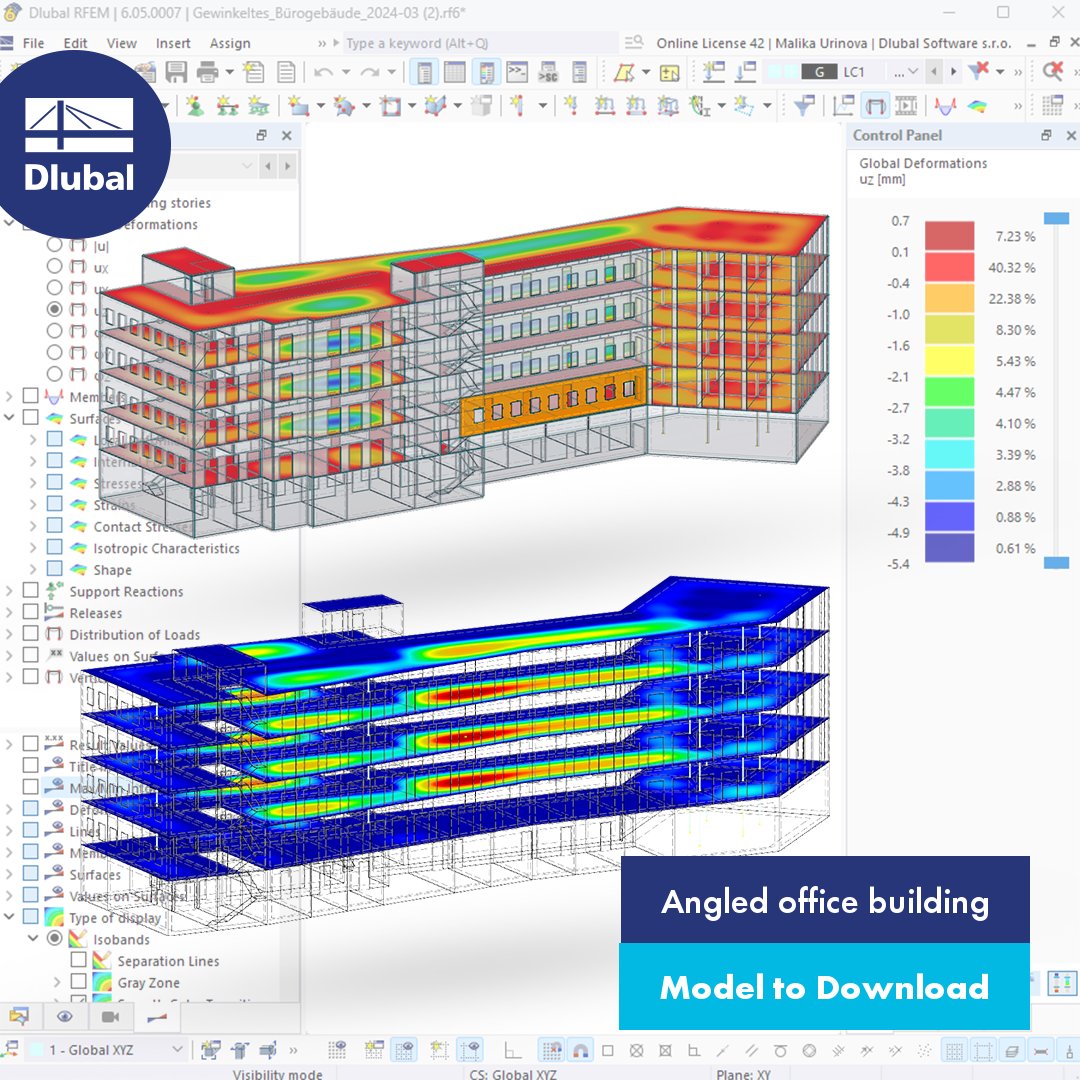
Task: Expand the Isotropic Characteristics node
Action: coord(33,548)
